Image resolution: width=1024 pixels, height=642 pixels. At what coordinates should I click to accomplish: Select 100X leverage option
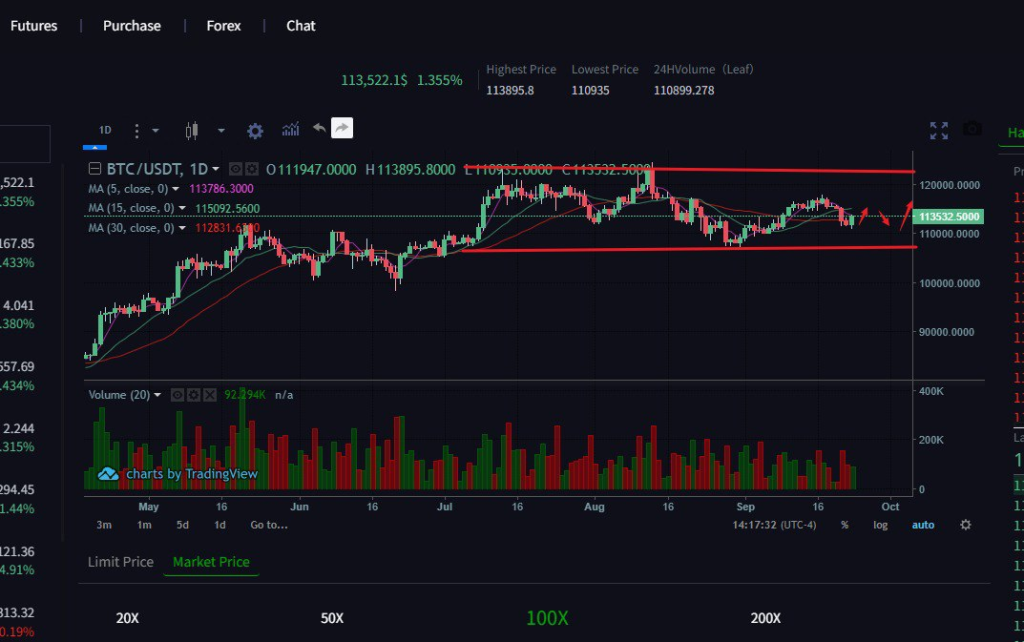(x=547, y=618)
